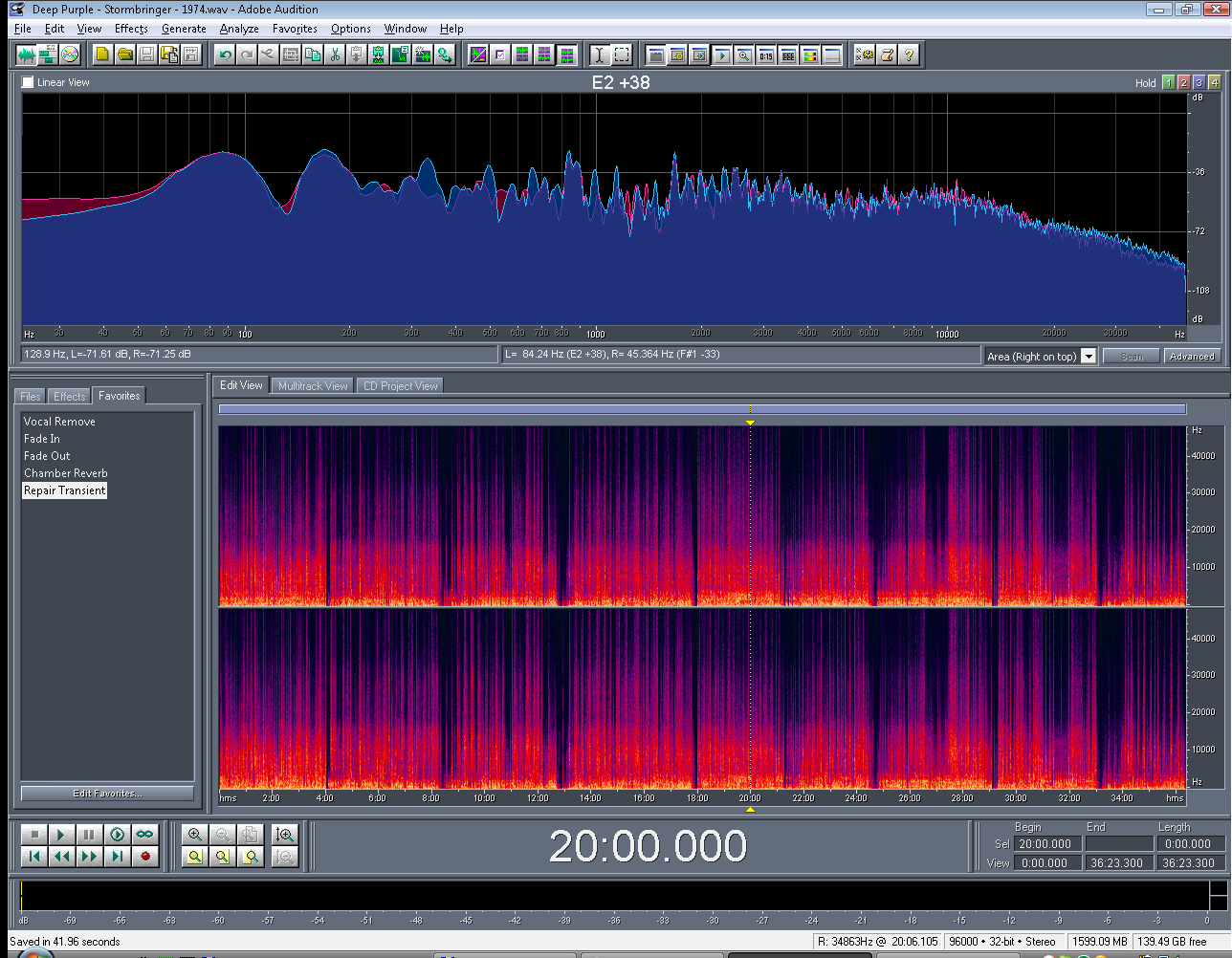
Task: Select Repair Transient favorite
Action: pyautogui.click(x=64, y=490)
